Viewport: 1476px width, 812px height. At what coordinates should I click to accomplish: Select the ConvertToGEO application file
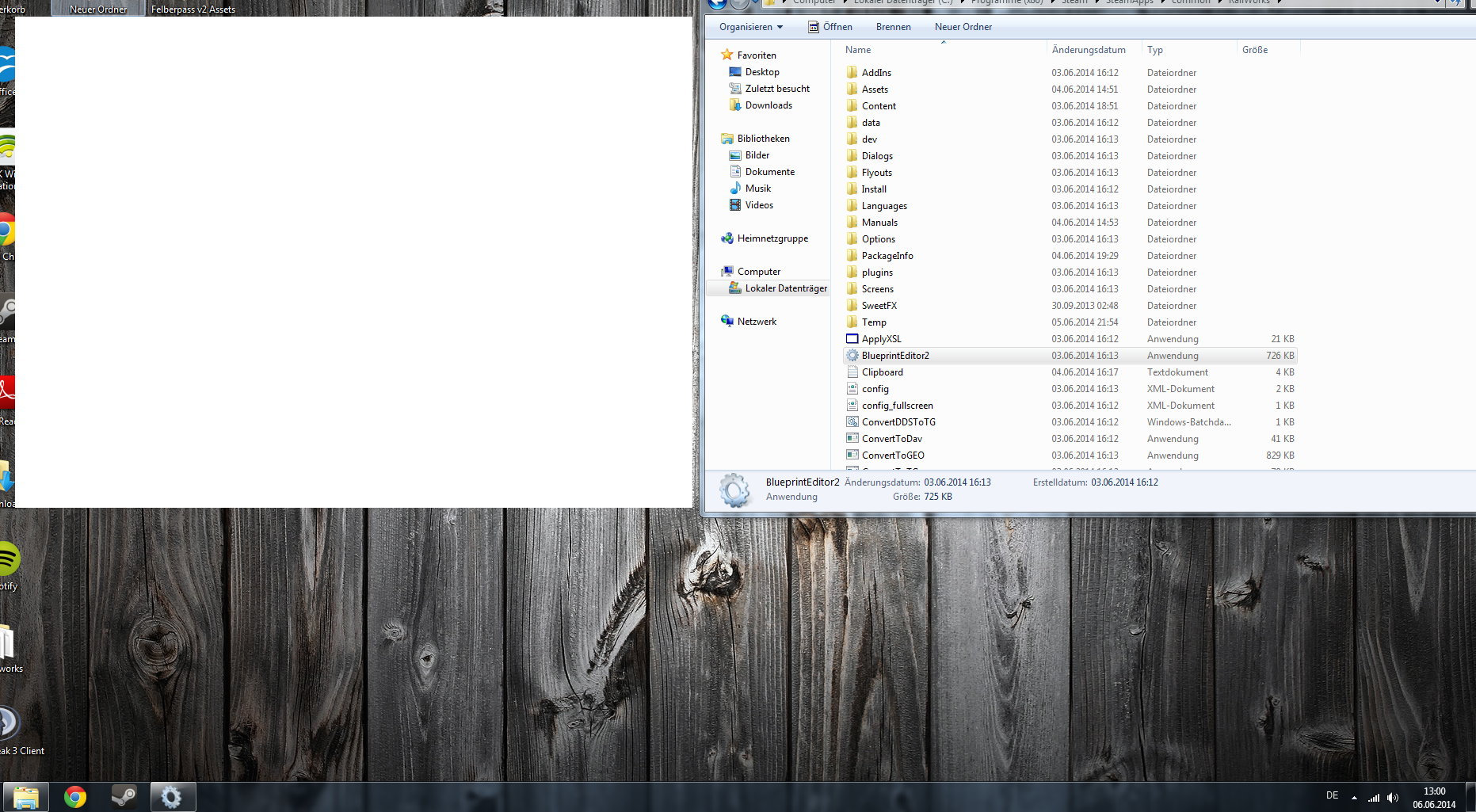pyautogui.click(x=893, y=456)
